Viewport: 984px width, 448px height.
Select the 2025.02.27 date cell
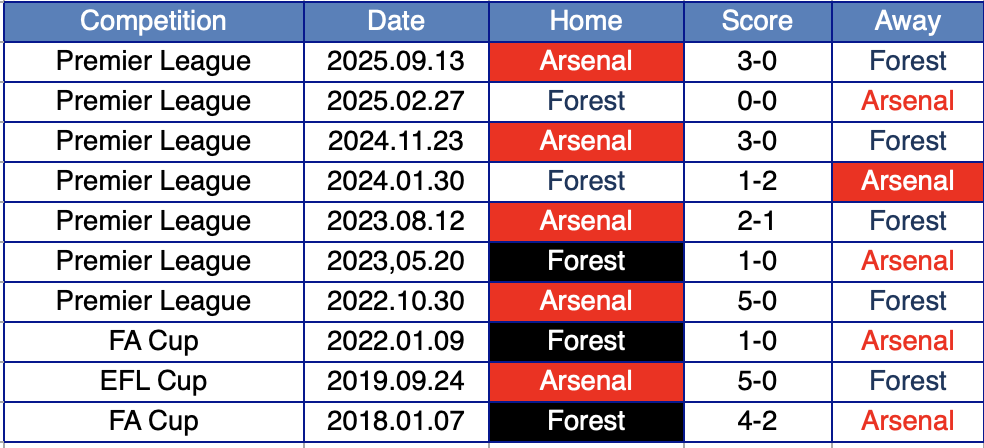(396, 101)
